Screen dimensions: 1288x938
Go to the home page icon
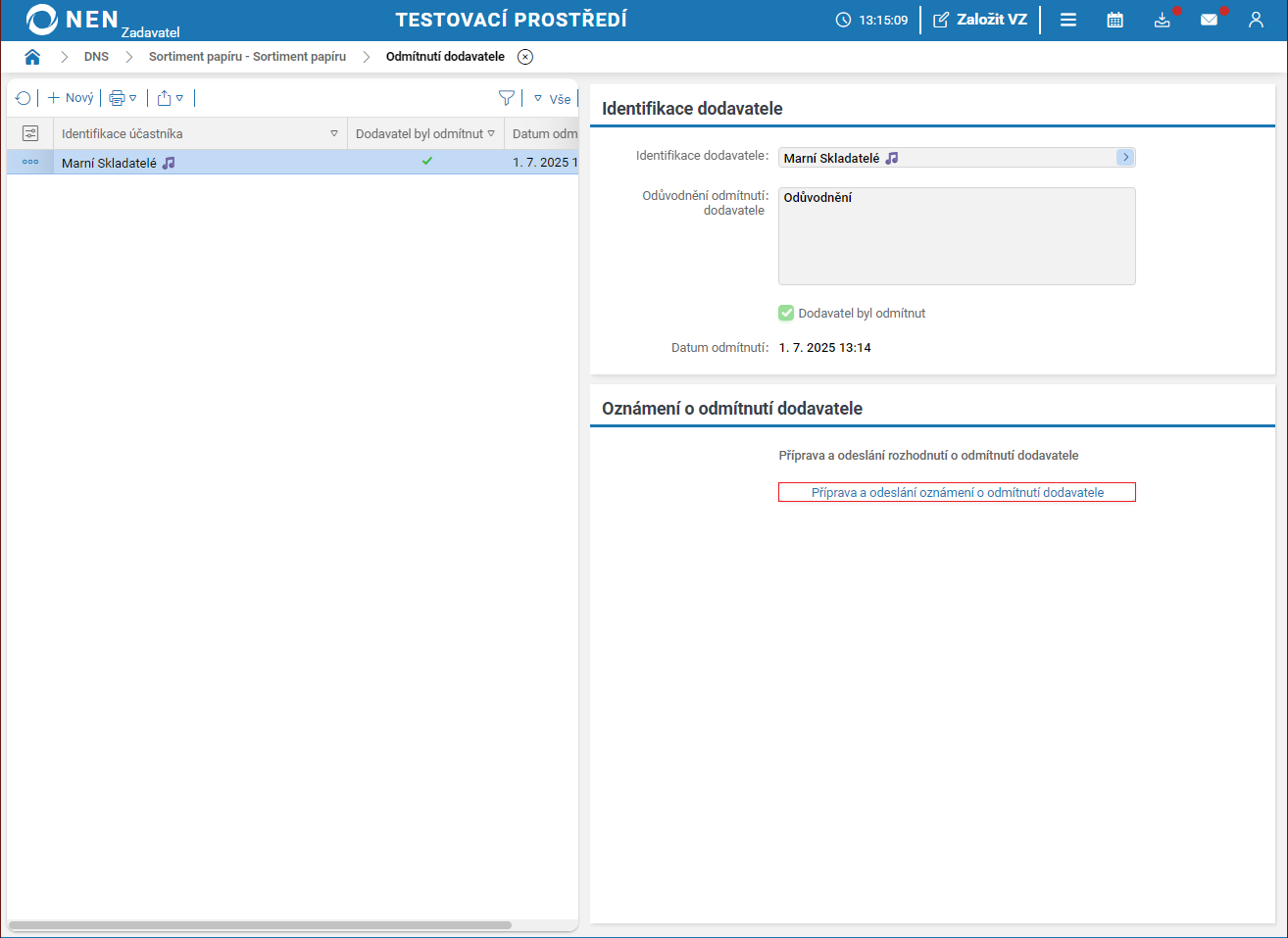coord(32,57)
